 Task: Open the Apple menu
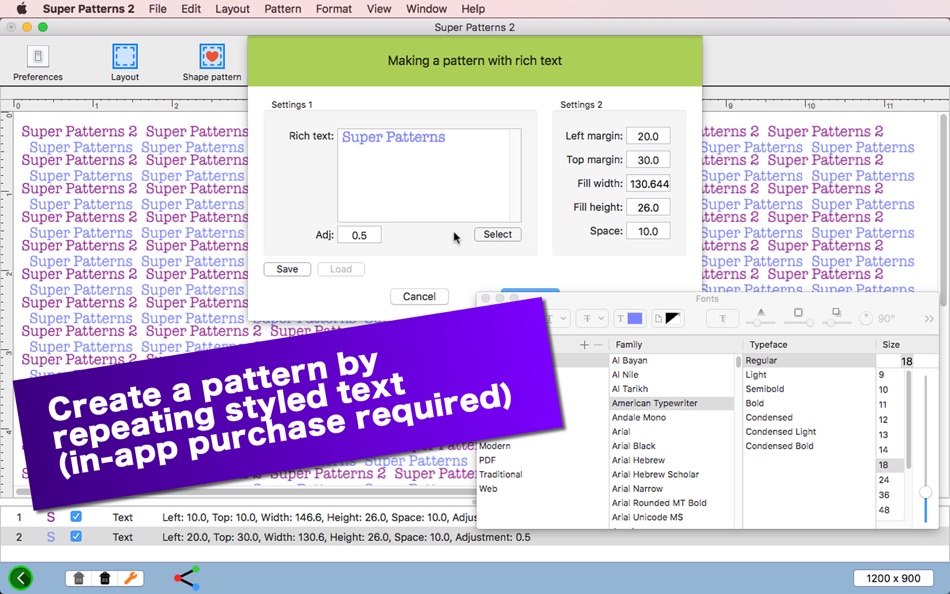tap(21, 8)
